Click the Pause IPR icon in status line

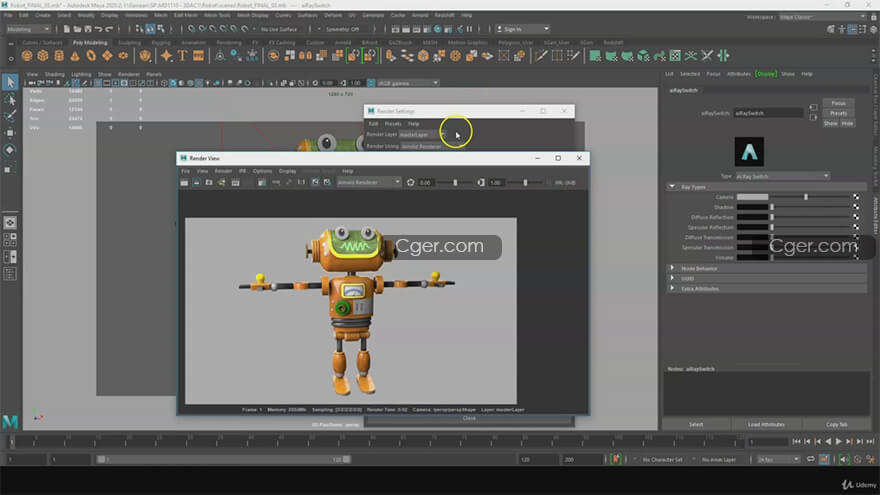click(470, 29)
